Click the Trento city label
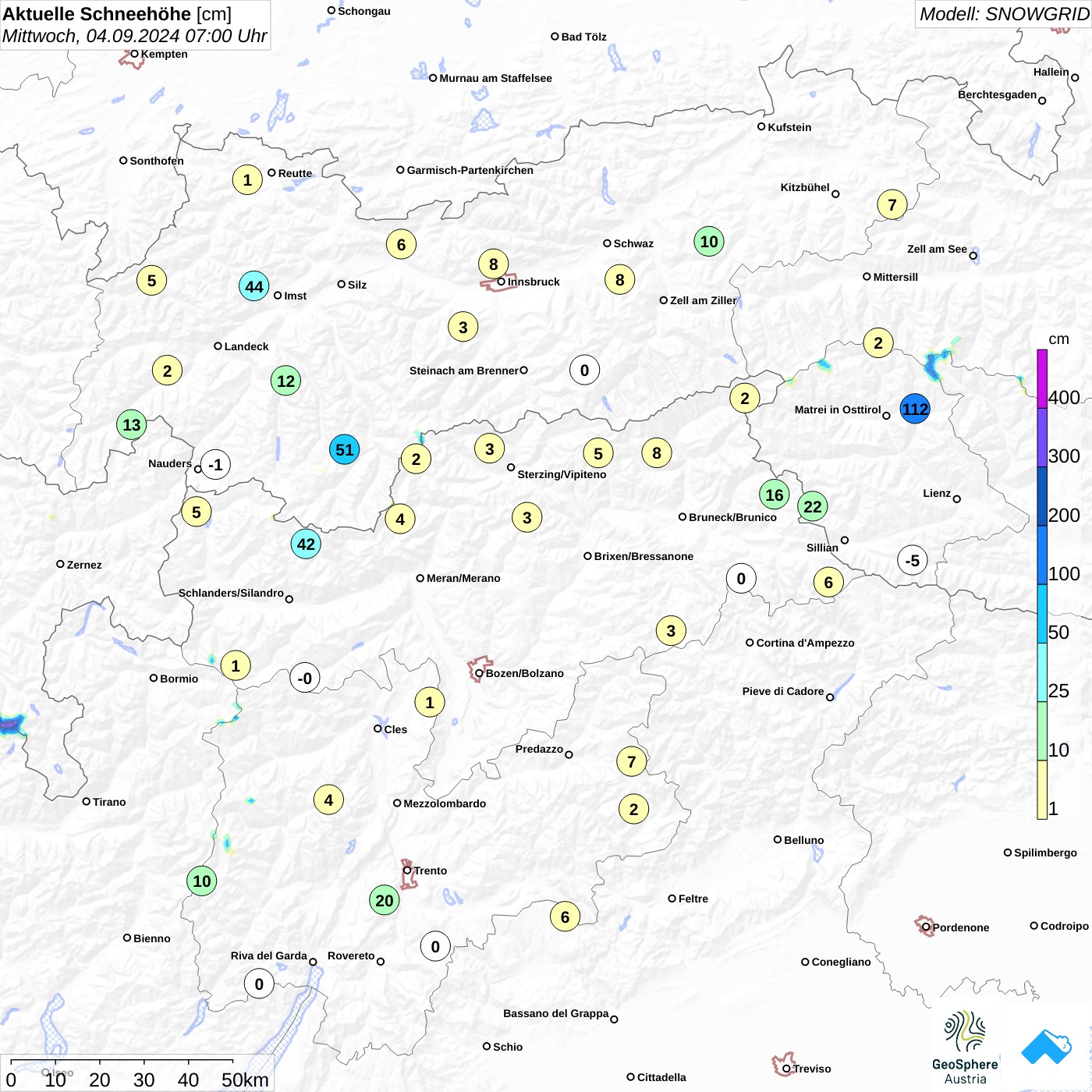 point(431,870)
